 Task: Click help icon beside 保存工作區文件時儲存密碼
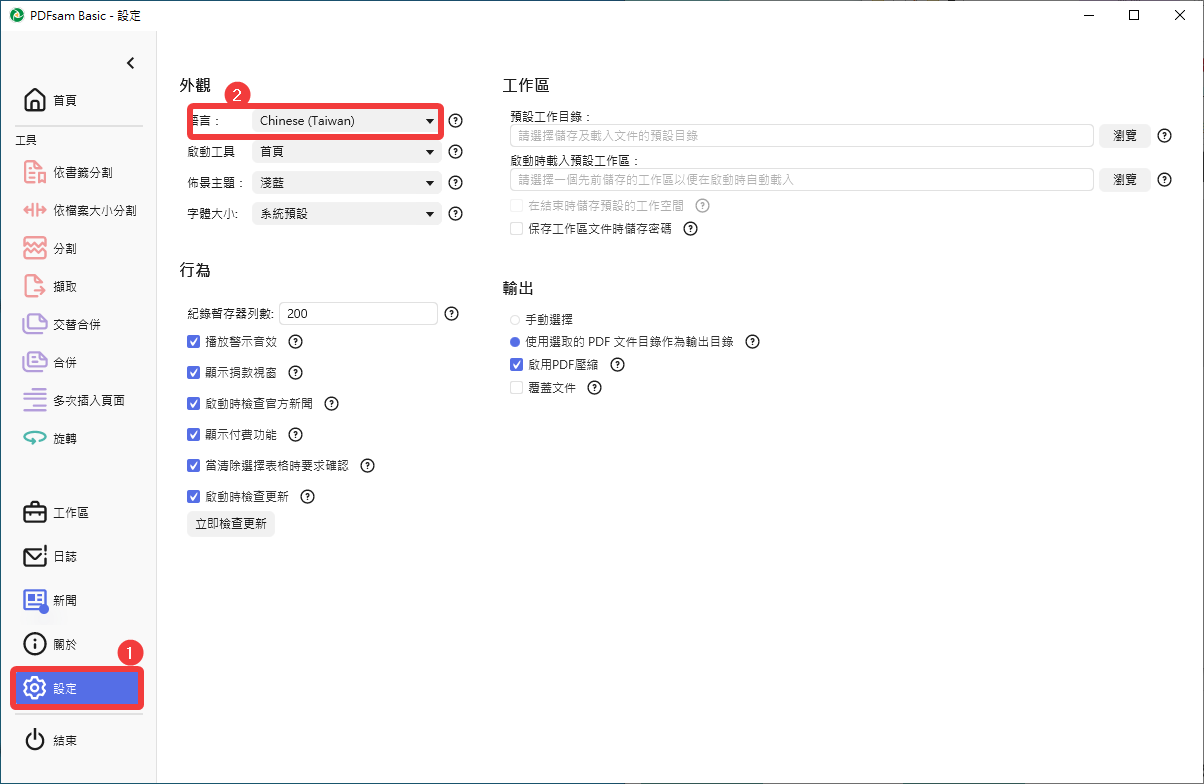[x=690, y=228]
